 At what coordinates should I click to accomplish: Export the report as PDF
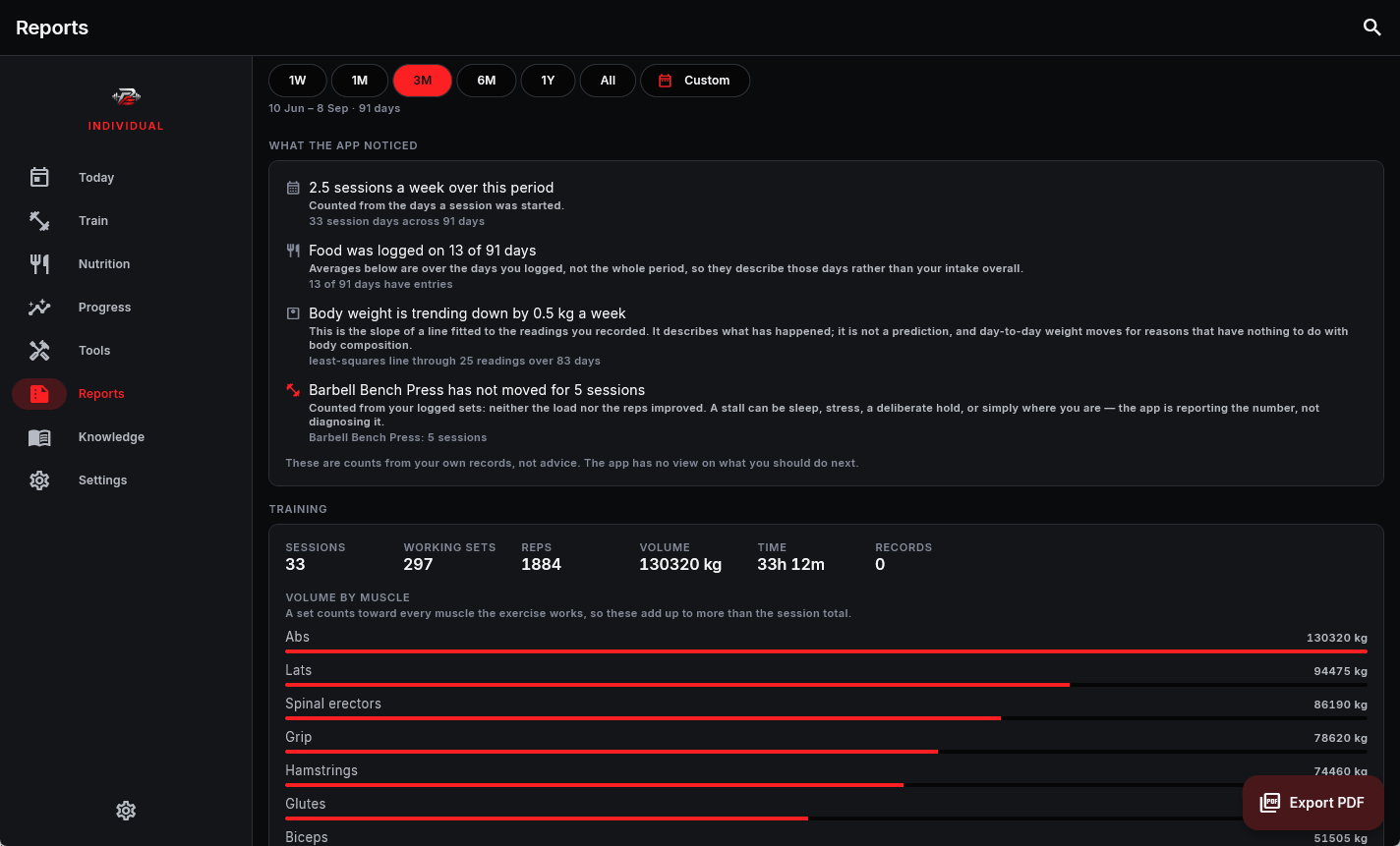tap(1313, 803)
